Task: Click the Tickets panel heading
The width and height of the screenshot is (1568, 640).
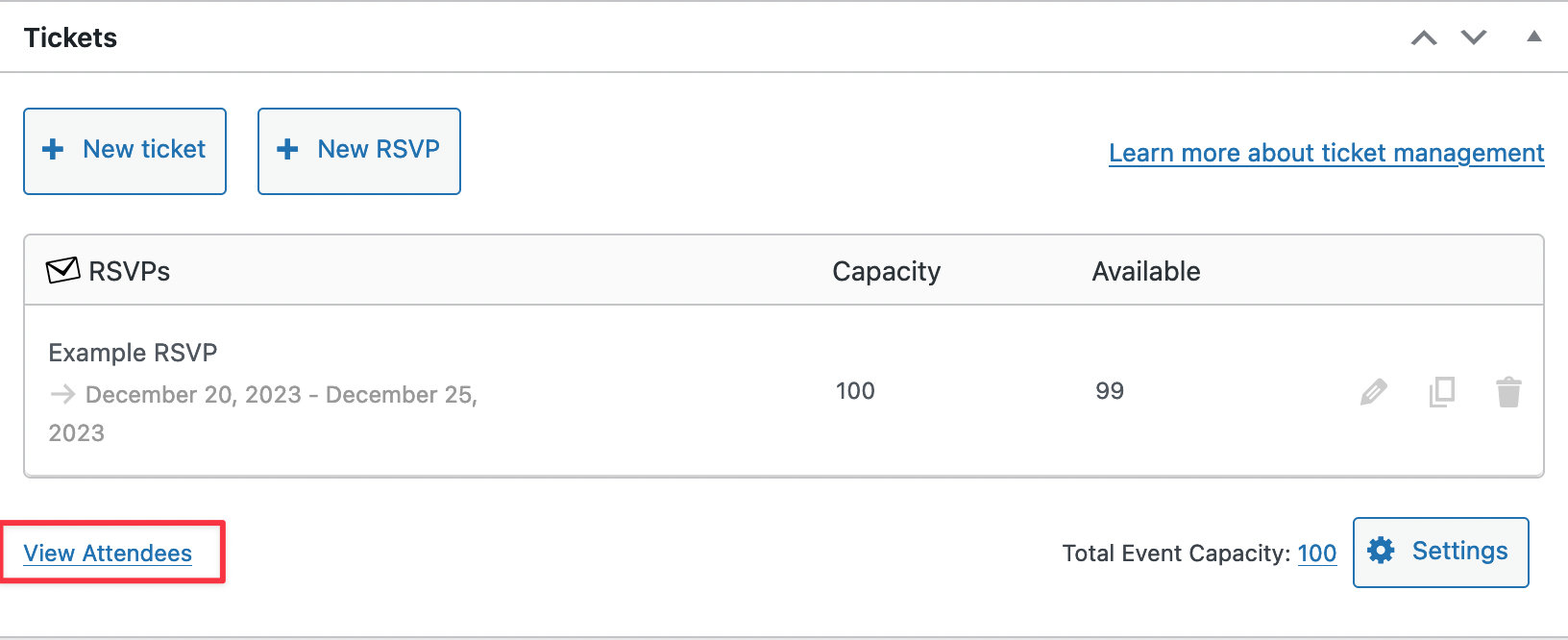Action: pyautogui.click(x=70, y=37)
